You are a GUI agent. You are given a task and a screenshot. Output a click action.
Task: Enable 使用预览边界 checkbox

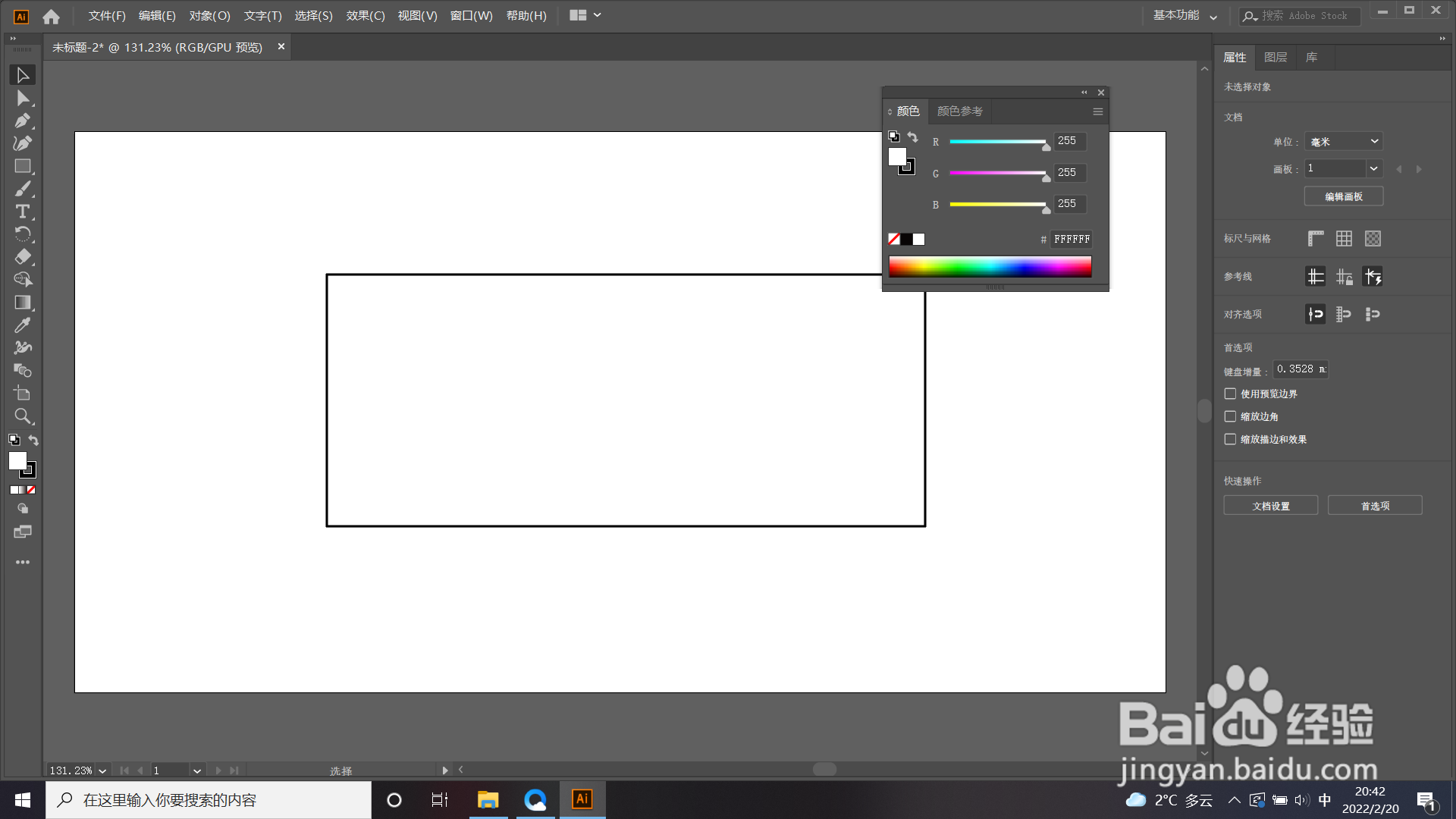point(1230,394)
